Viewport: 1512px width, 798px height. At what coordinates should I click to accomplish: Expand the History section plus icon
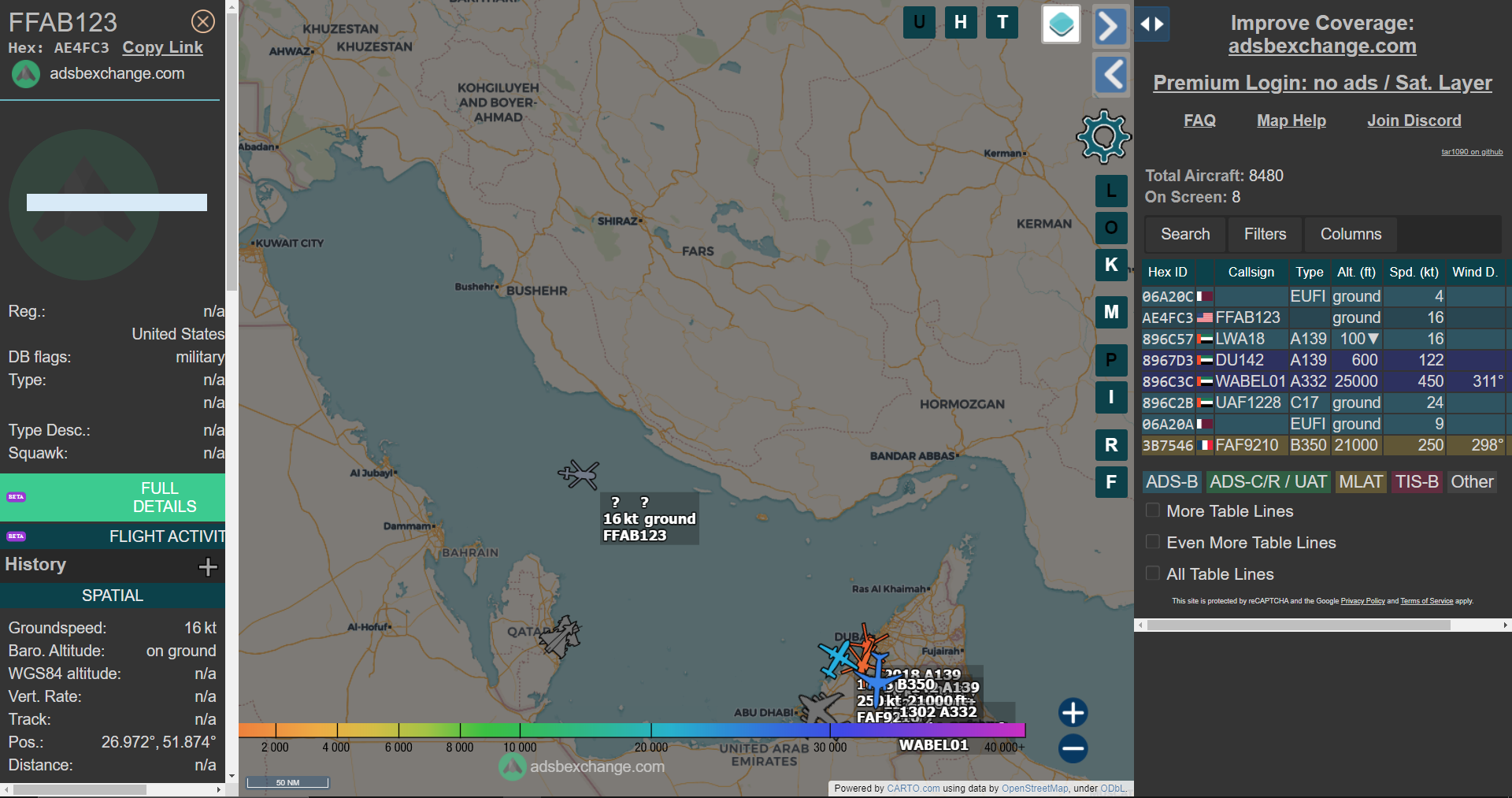[208, 566]
